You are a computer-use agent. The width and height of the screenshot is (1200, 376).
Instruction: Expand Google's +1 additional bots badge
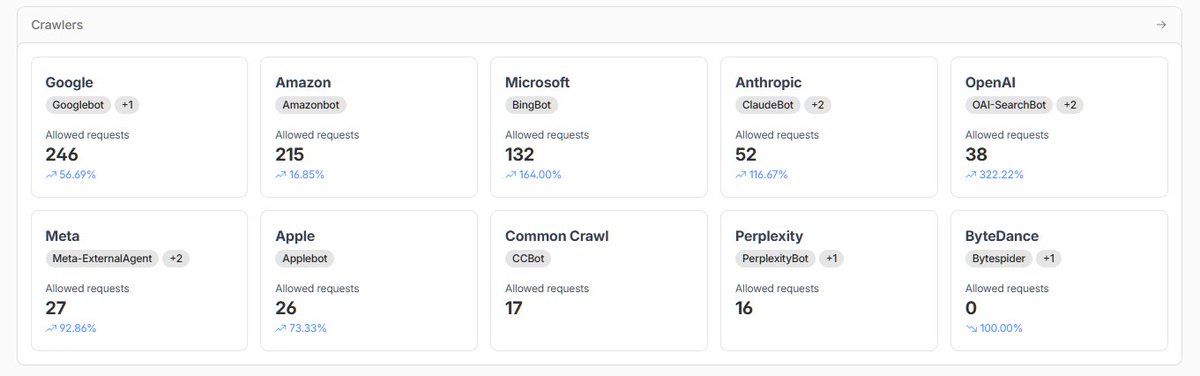[128, 104]
